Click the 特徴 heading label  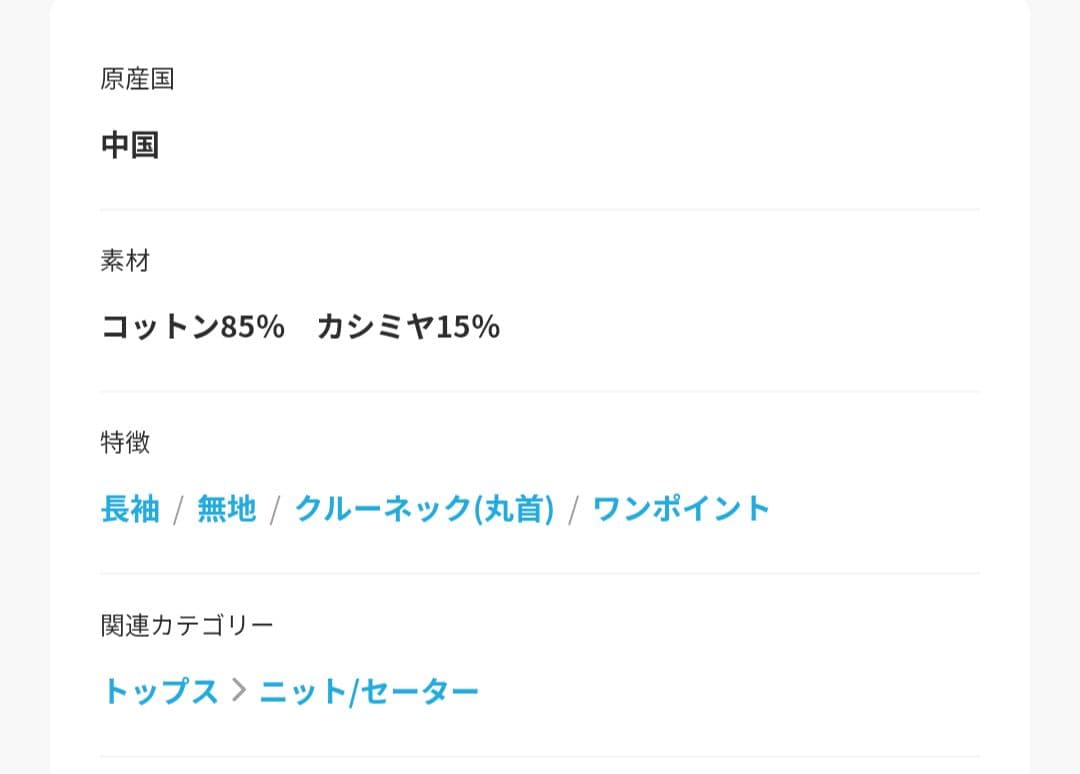click(125, 443)
